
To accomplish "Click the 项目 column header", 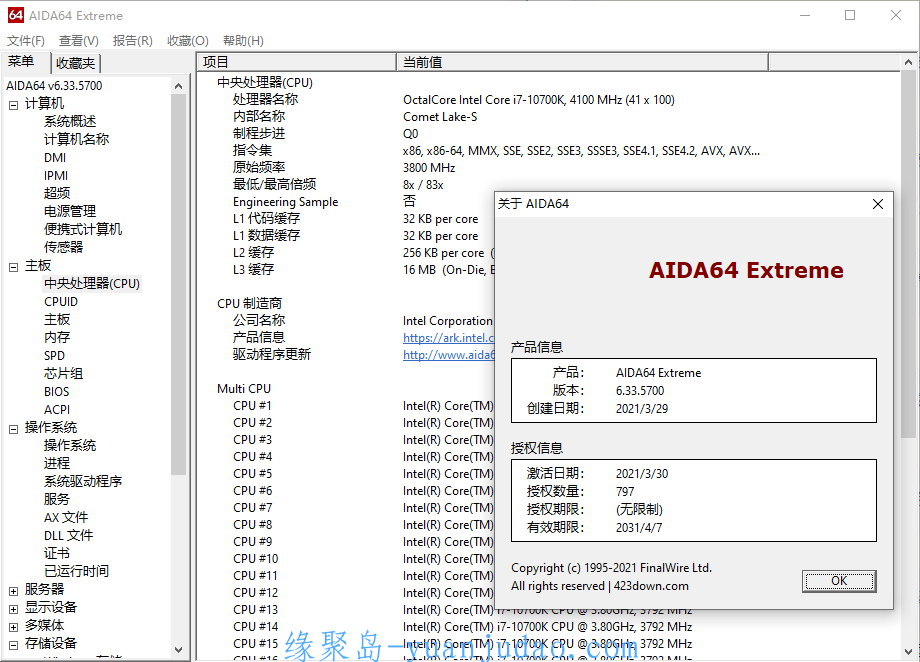I will (x=297, y=62).
